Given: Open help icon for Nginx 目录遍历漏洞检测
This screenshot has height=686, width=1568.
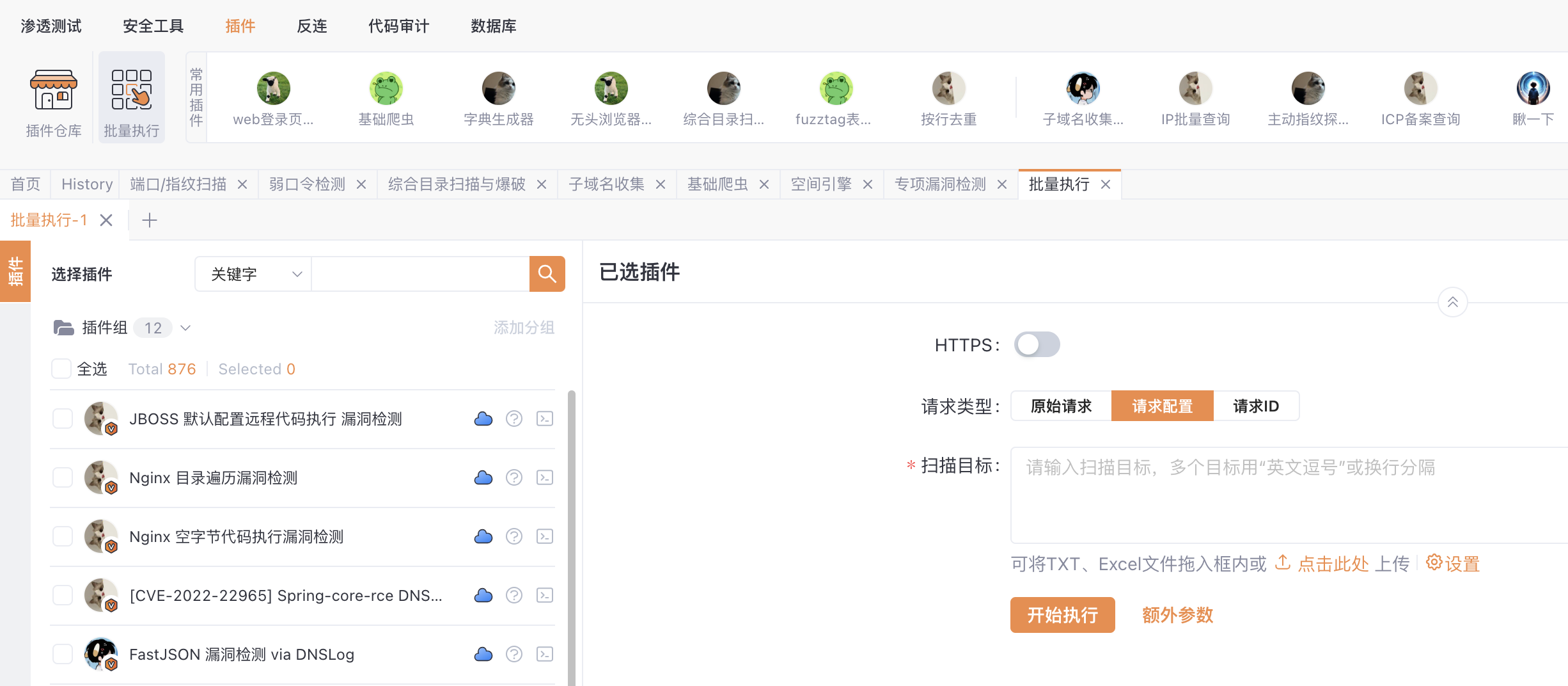Looking at the screenshot, I should click(514, 478).
